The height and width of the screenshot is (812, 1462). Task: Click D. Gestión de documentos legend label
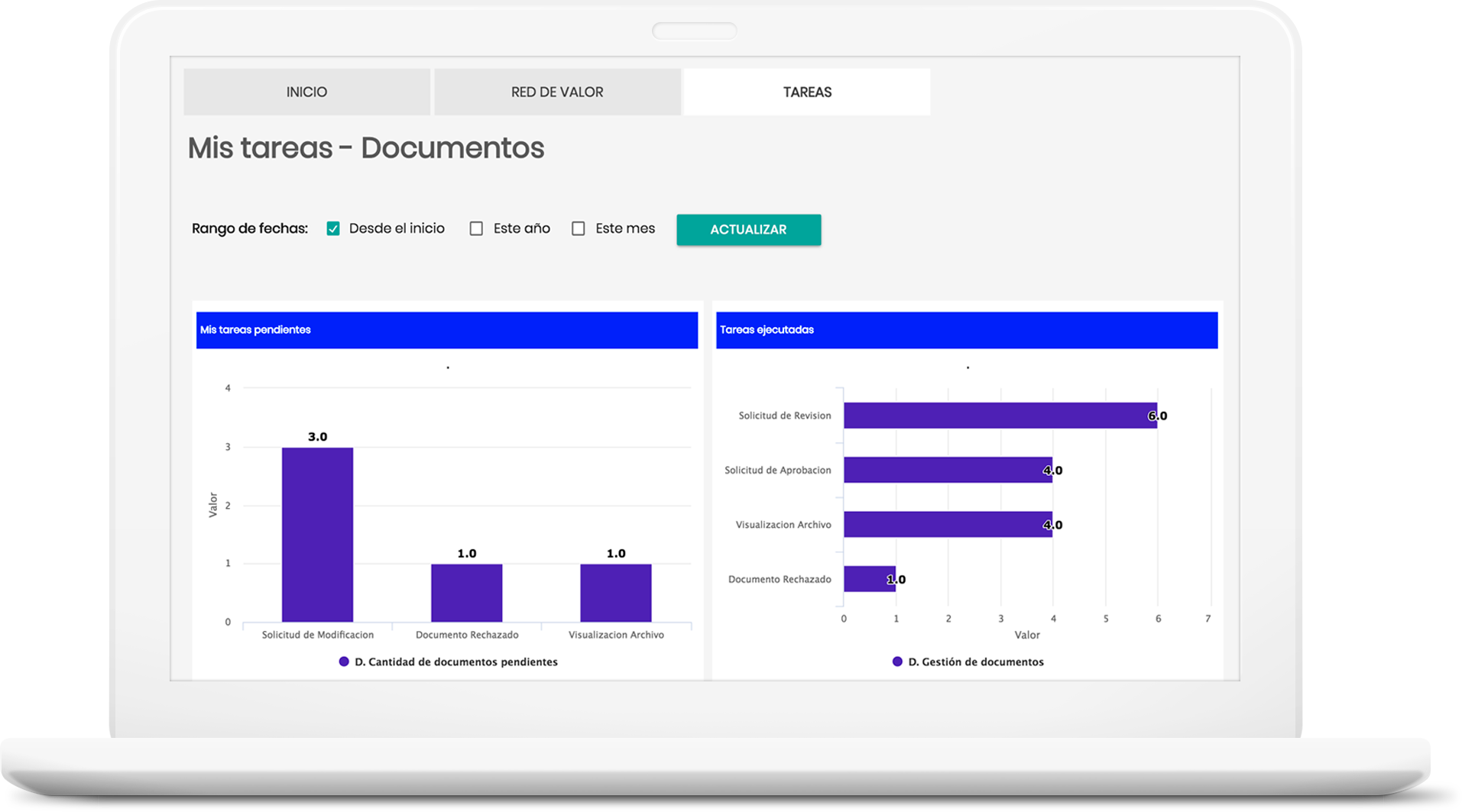click(976, 662)
